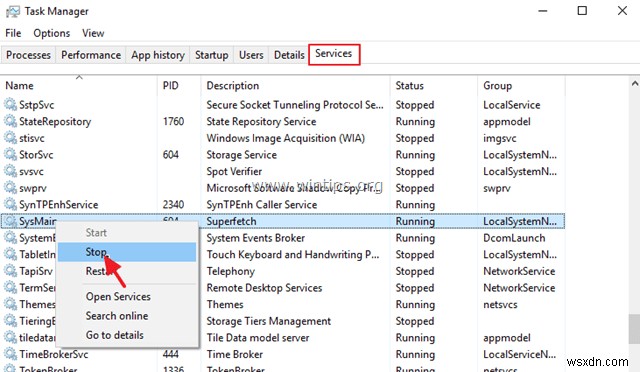
Task: Click the netsvcs group in Themes row
Action: 500,305
